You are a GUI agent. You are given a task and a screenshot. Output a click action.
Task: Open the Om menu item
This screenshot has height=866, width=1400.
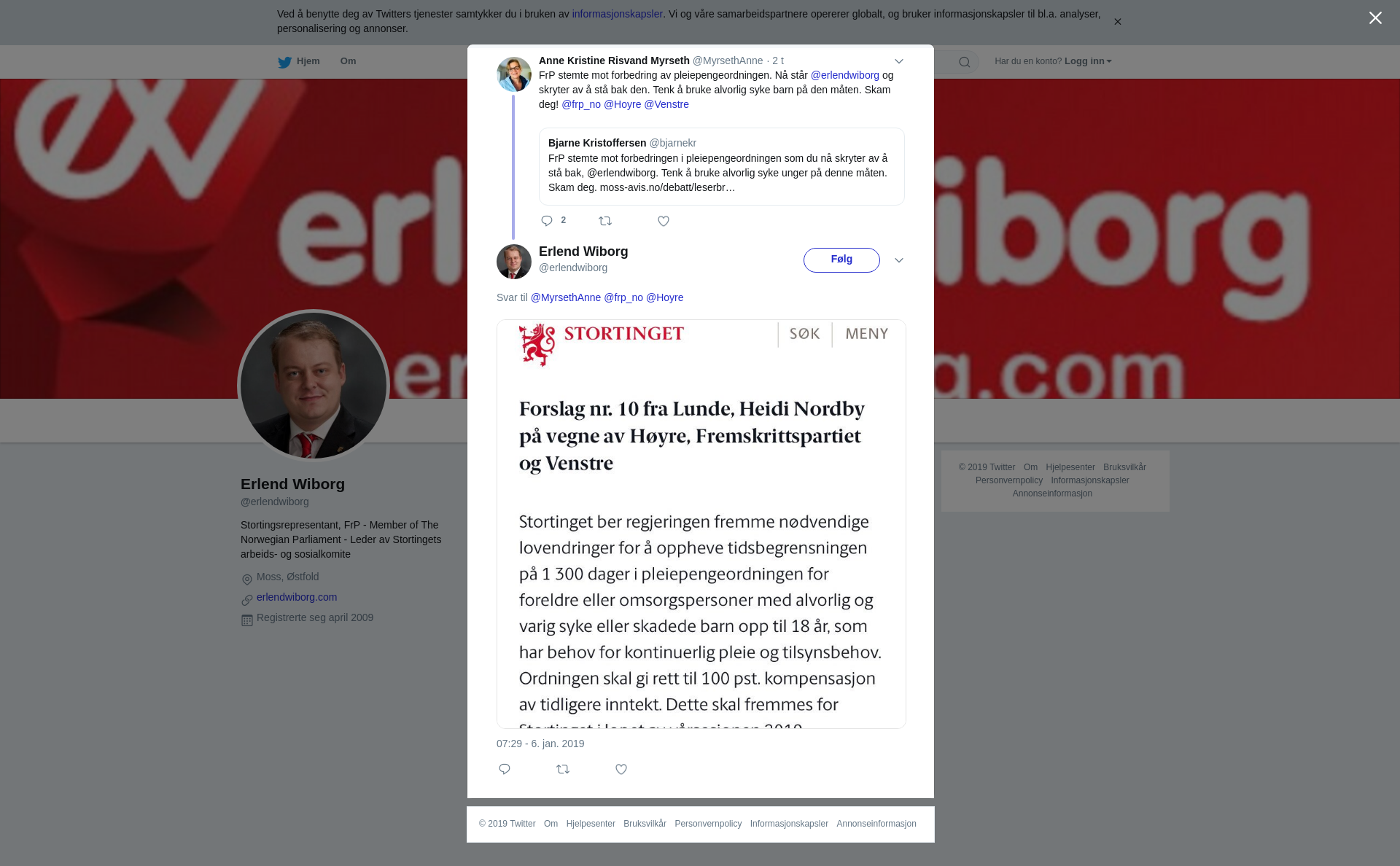[x=348, y=61]
